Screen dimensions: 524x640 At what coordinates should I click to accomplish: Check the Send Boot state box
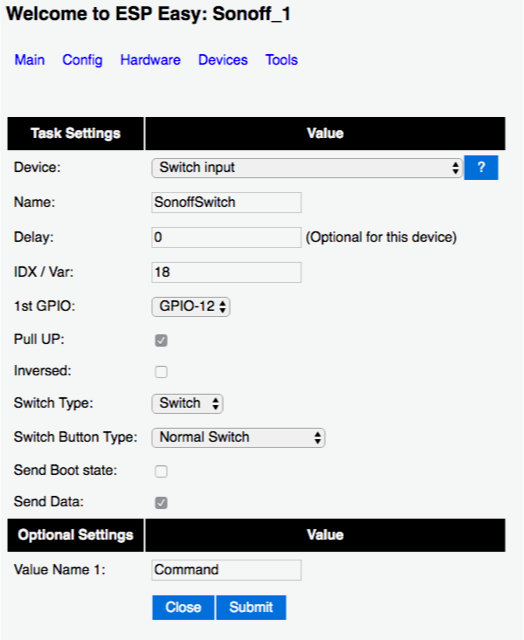[x=161, y=471]
